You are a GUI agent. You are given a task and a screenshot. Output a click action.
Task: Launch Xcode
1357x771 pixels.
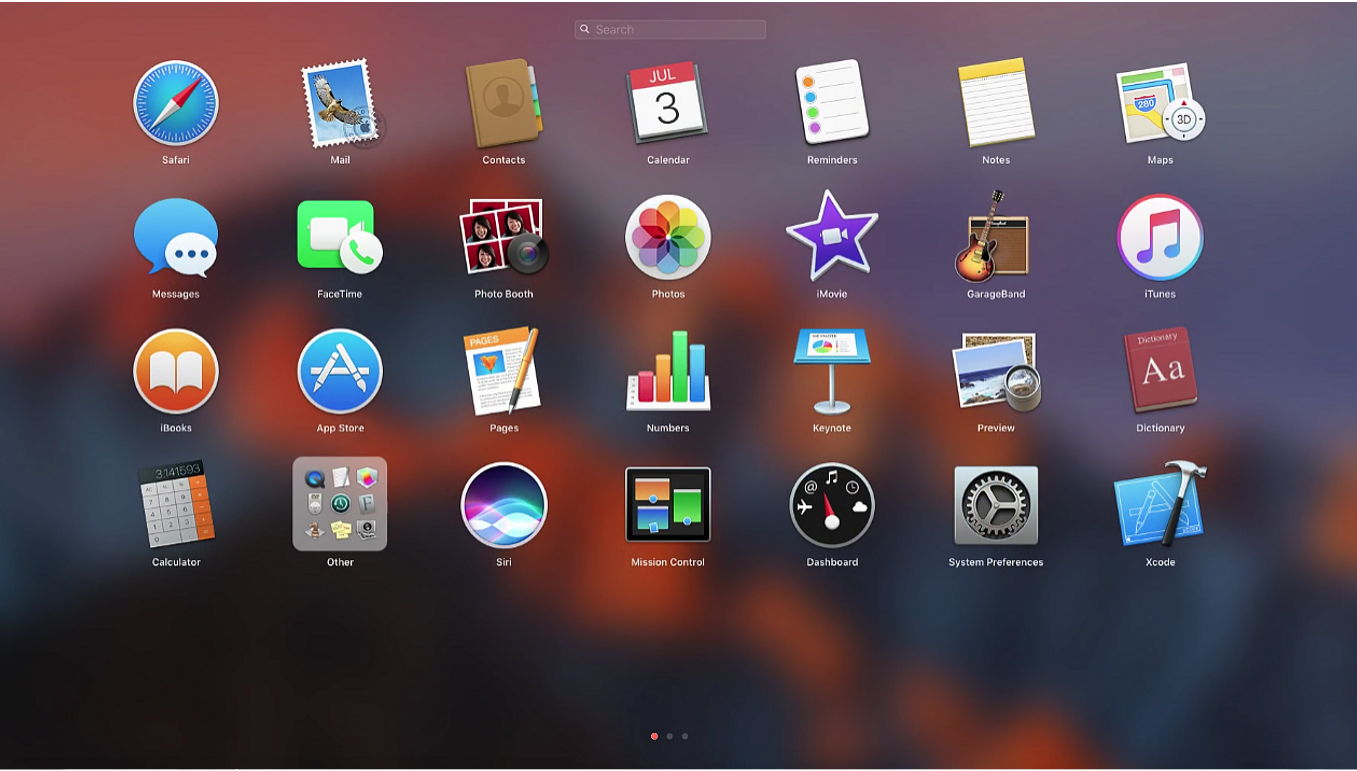click(1160, 504)
